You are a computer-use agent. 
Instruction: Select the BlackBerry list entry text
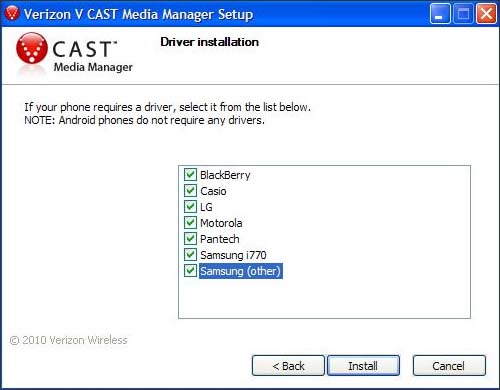[x=225, y=175]
